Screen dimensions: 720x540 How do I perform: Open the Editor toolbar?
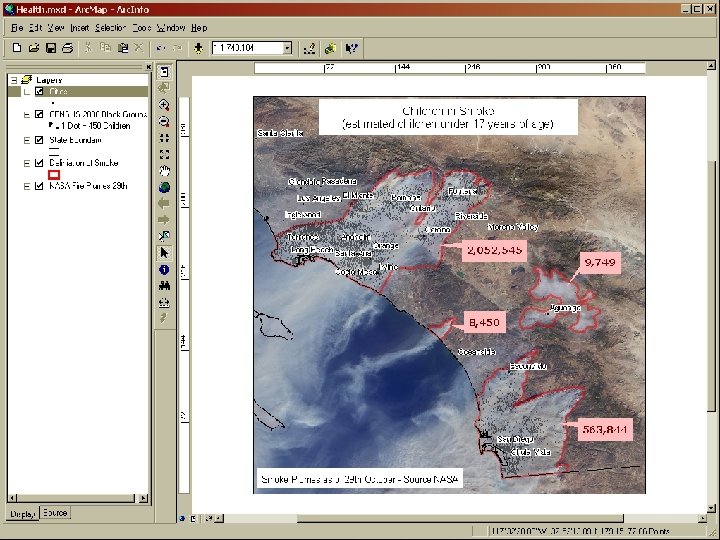pyautogui.click(x=309, y=48)
